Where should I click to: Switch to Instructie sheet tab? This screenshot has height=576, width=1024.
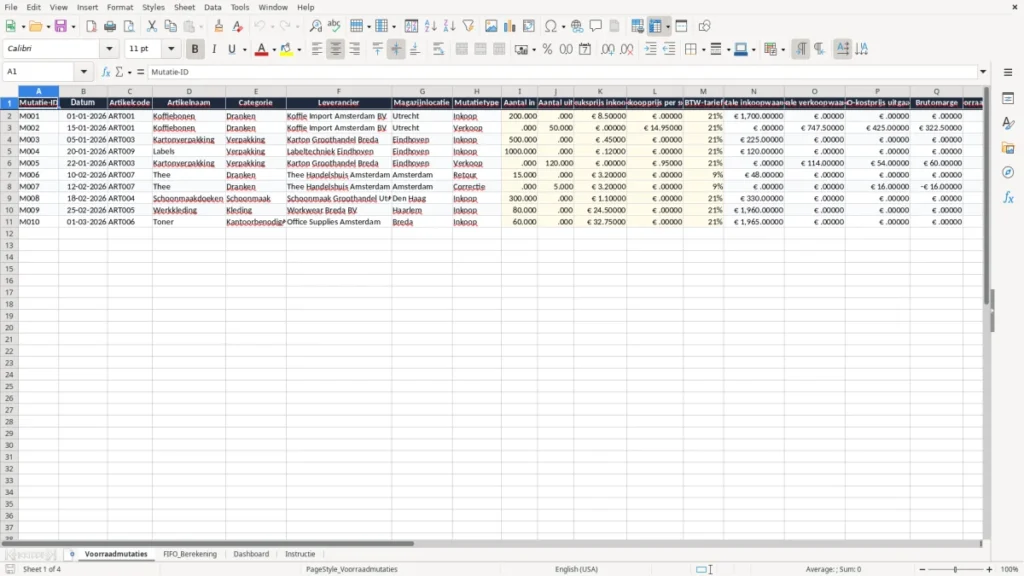coord(300,554)
